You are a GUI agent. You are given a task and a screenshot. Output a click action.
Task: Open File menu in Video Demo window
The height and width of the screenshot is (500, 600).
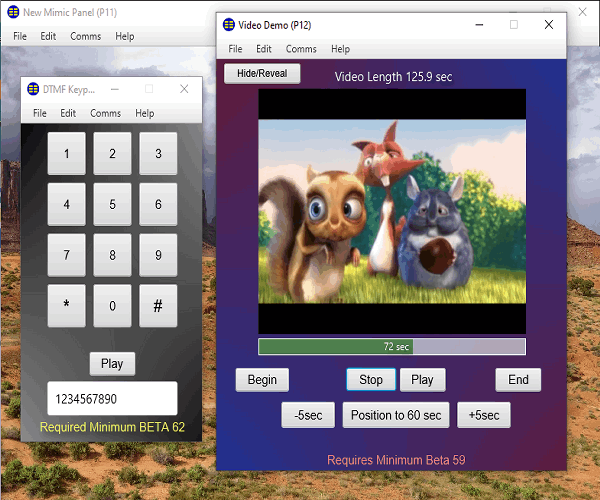[x=235, y=49]
